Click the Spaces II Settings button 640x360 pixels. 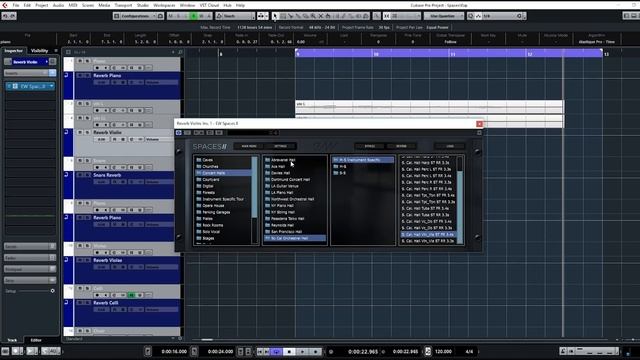[x=280, y=146]
